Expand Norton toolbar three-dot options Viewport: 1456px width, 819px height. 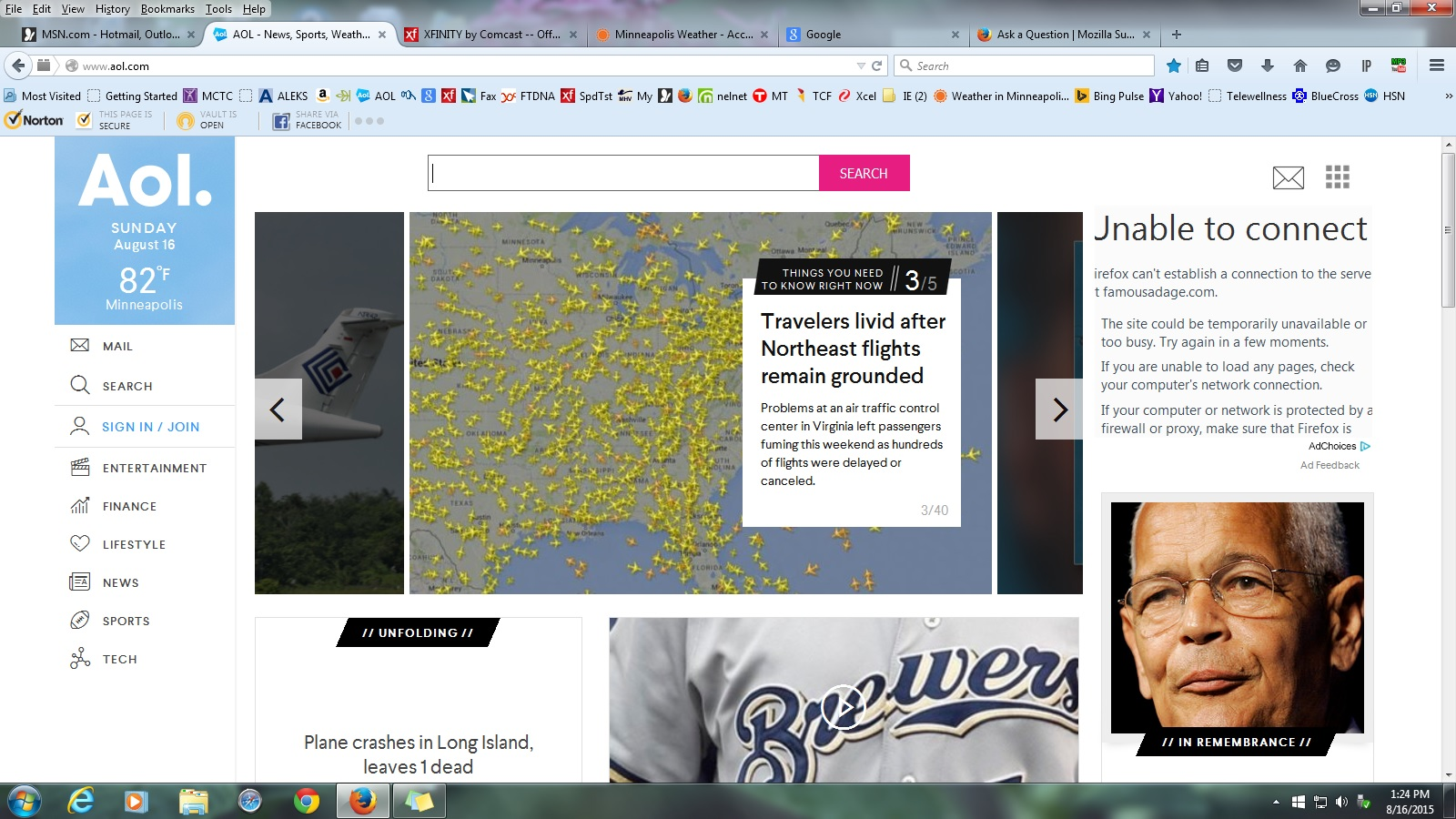click(x=369, y=121)
